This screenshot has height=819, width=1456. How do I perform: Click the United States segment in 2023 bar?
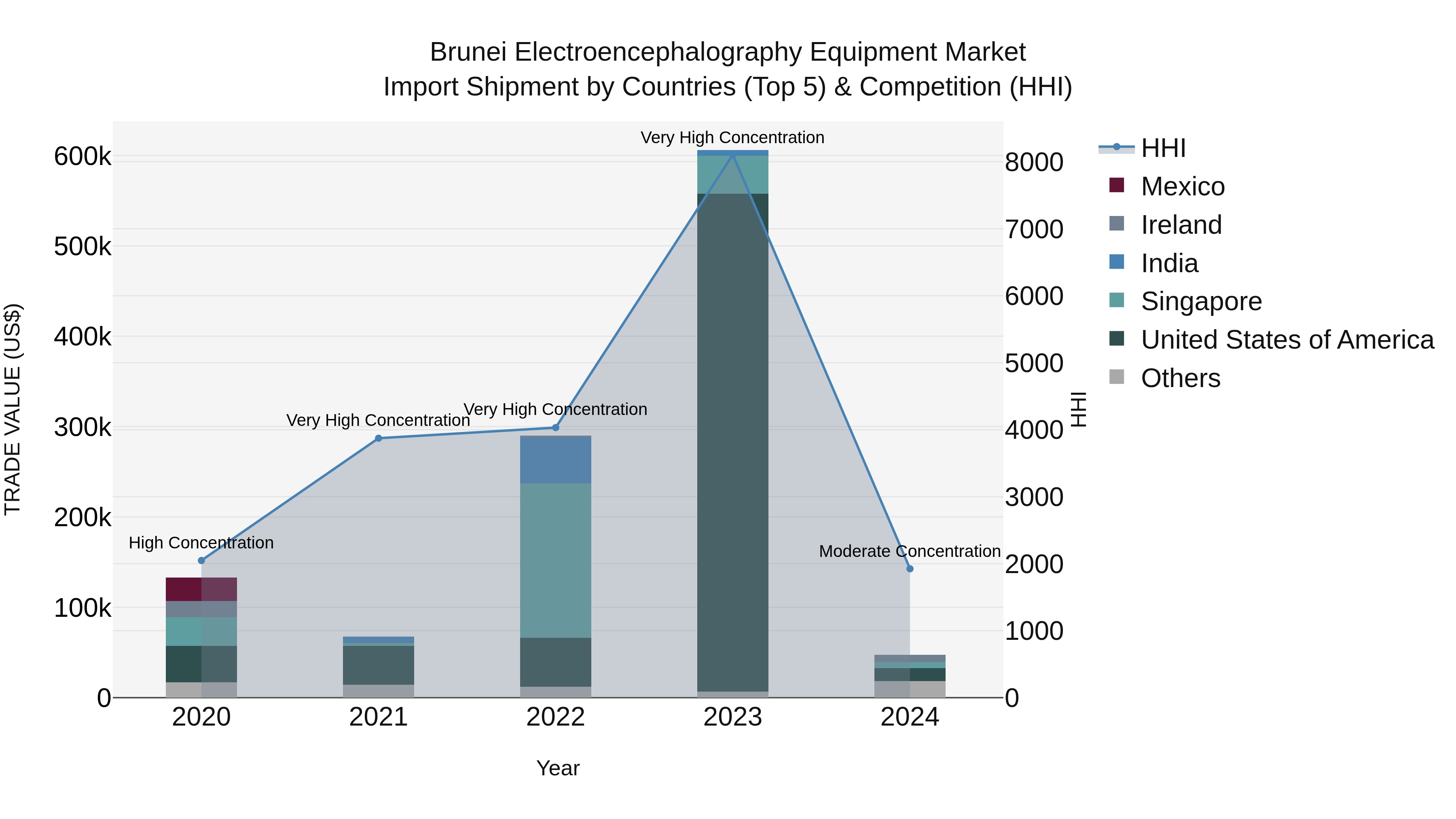pos(732,442)
